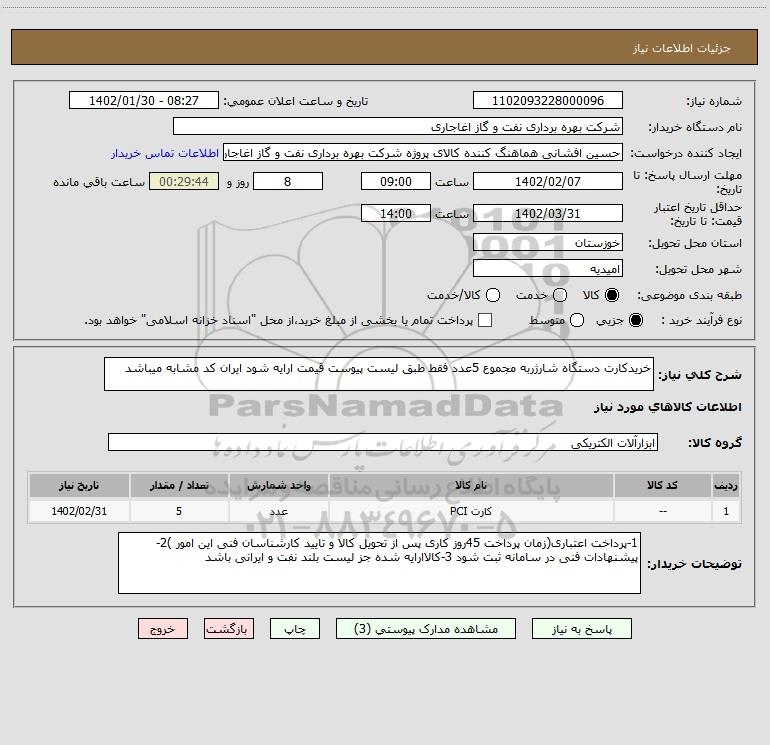770x745 pixels.
Task: Click the general need description text box
Action: coord(379,374)
